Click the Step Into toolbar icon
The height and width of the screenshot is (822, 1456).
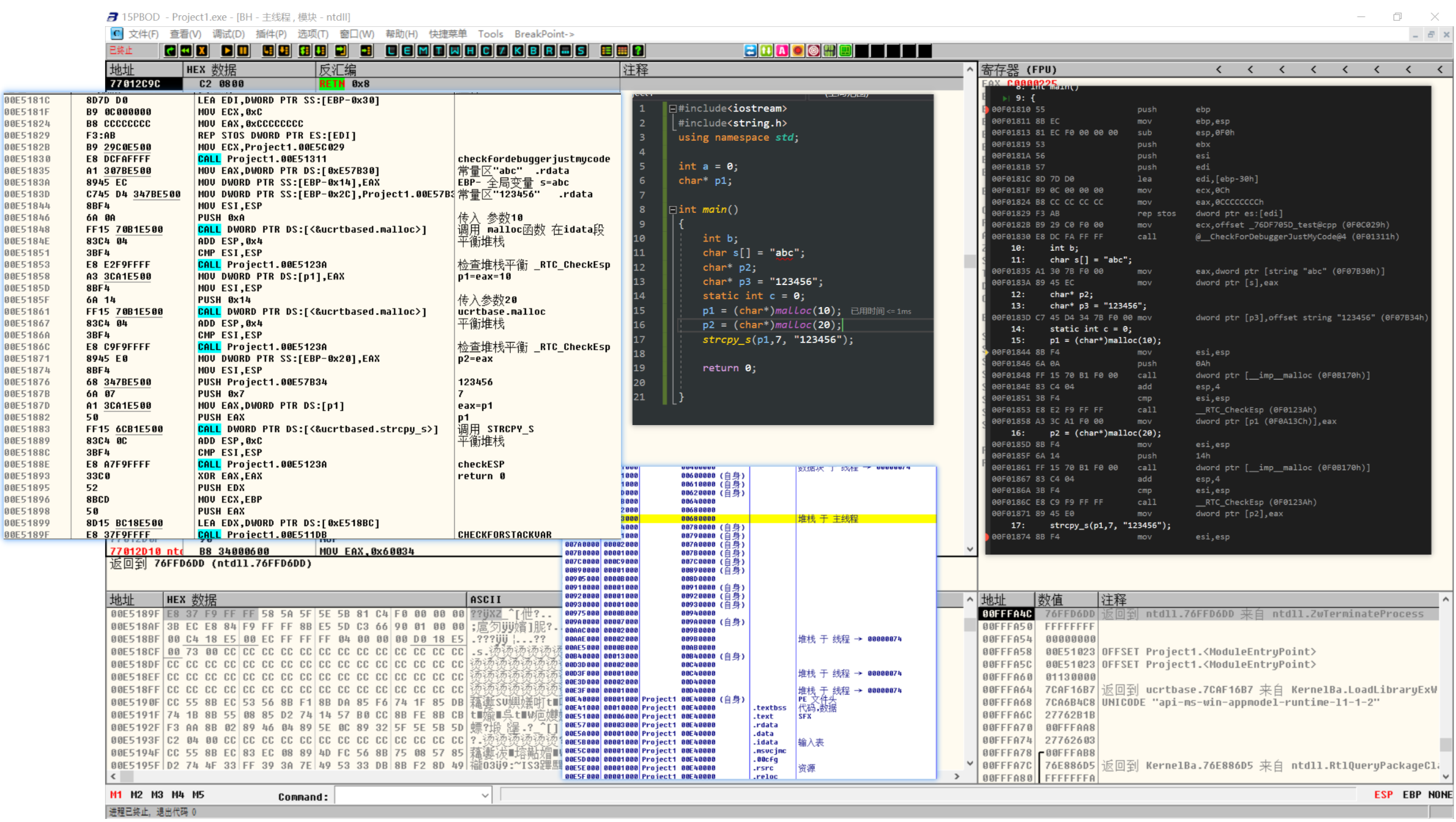268,51
